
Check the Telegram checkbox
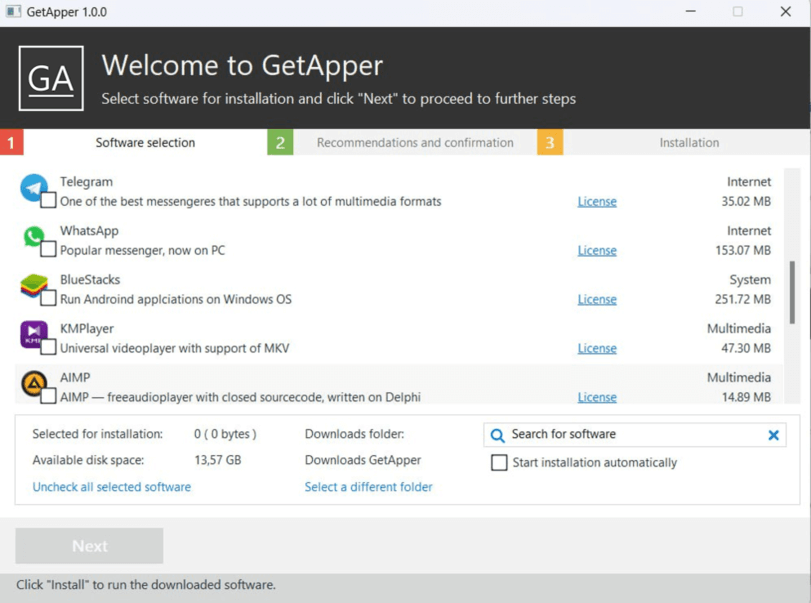pos(48,200)
